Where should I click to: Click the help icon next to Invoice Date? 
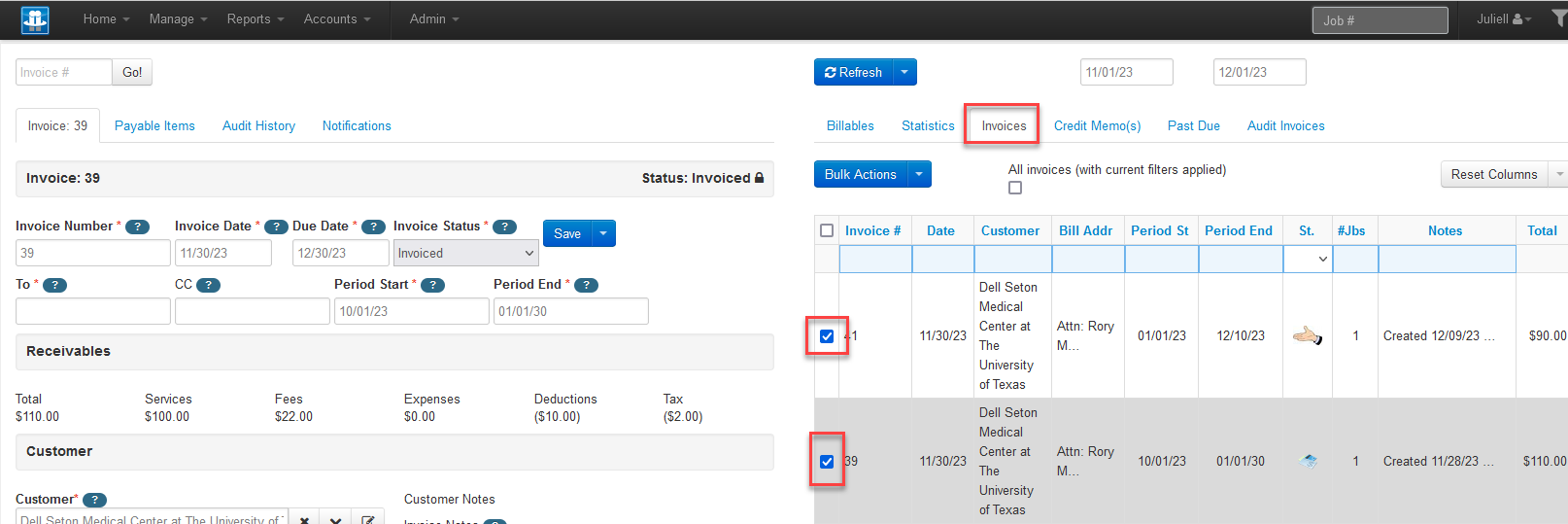click(x=276, y=227)
